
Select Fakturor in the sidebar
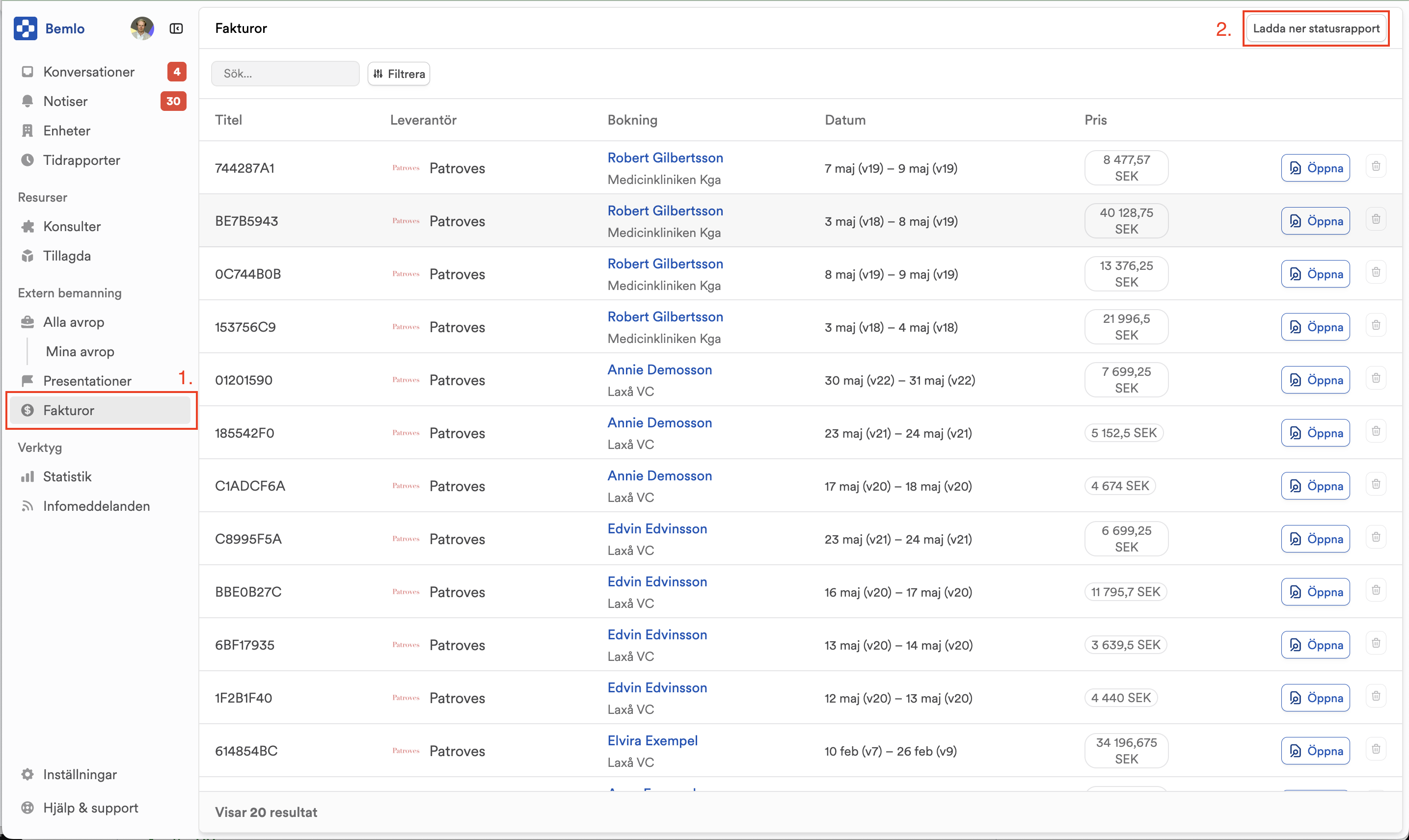(100, 410)
